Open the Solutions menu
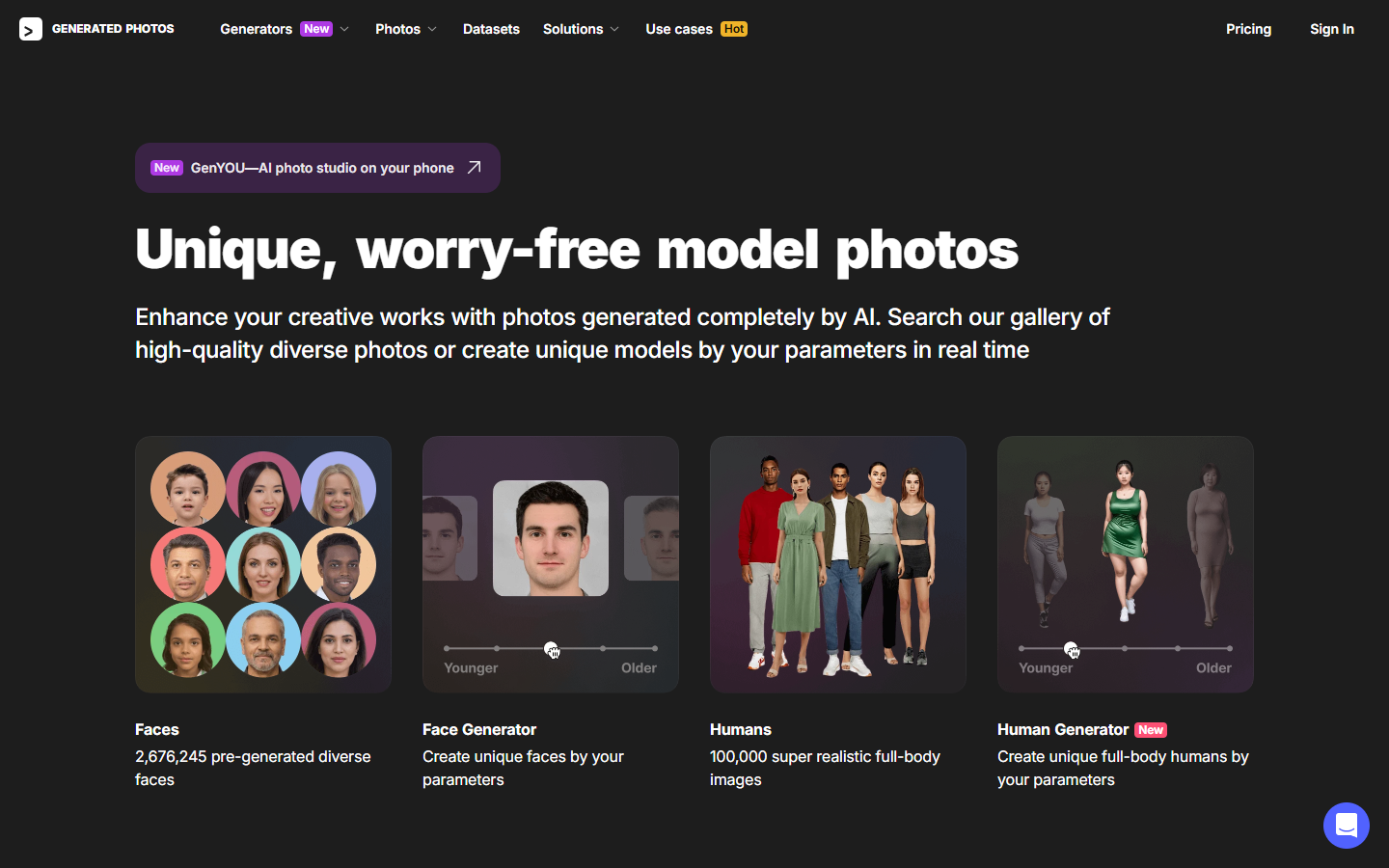The image size is (1389, 868). tap(573, 29)
